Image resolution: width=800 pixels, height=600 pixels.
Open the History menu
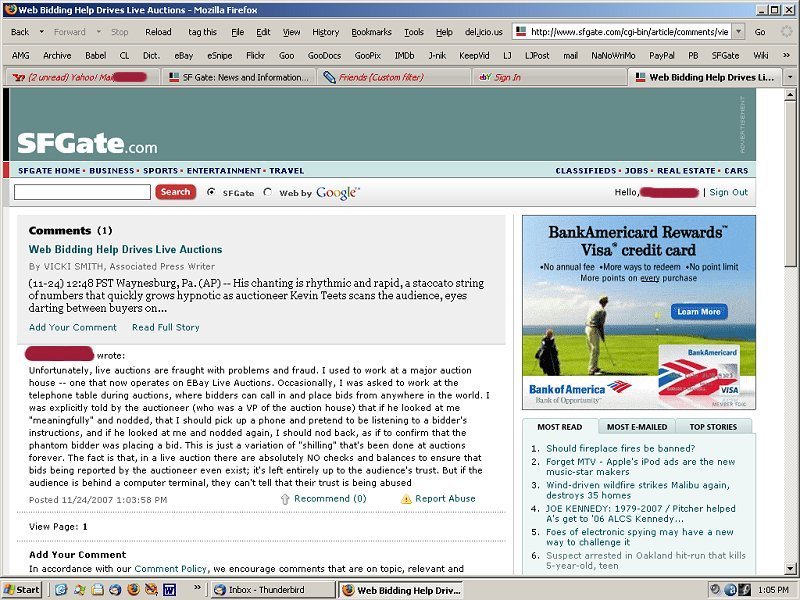(x=326, y=32)
